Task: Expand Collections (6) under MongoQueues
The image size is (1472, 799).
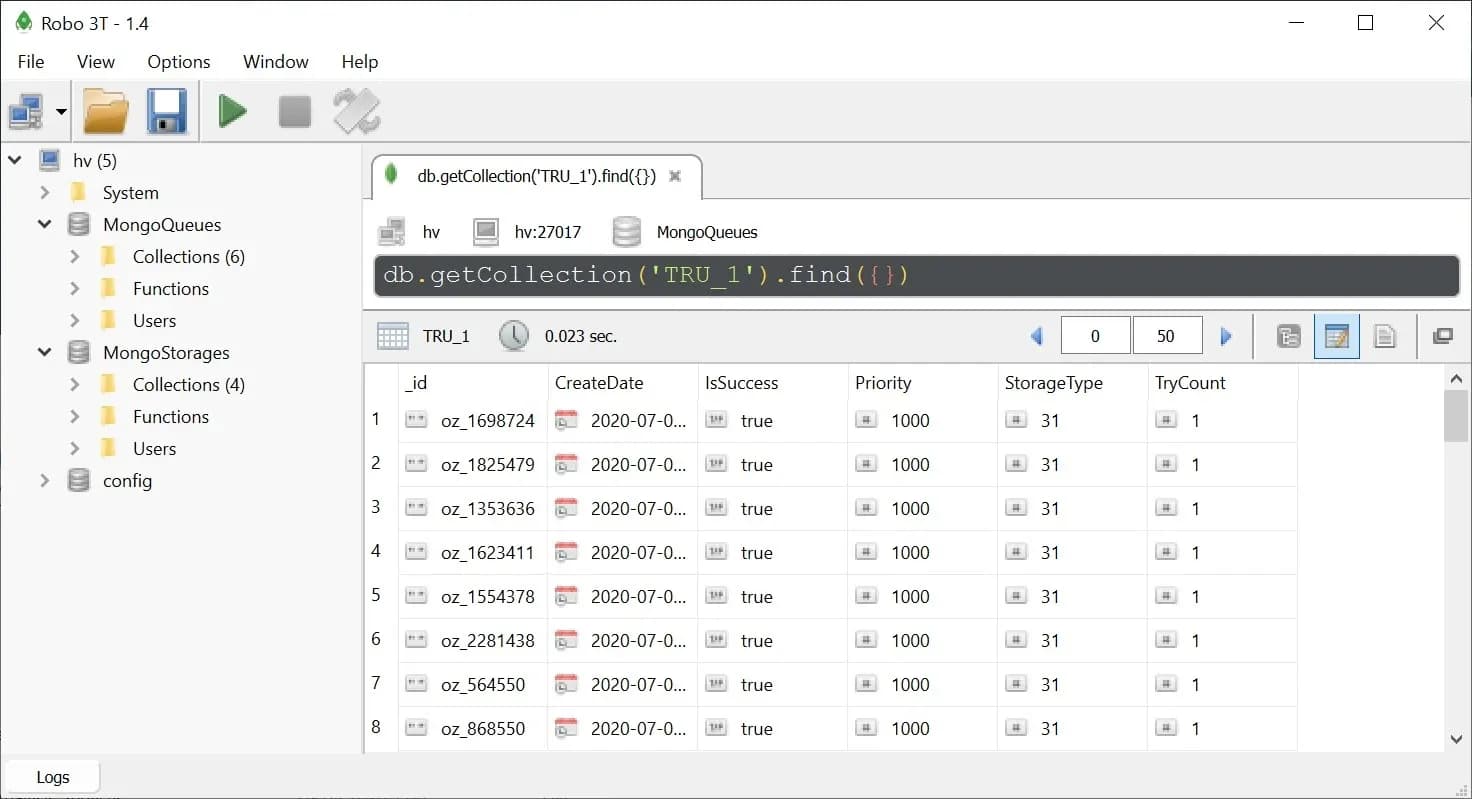Action: point(75,256)
